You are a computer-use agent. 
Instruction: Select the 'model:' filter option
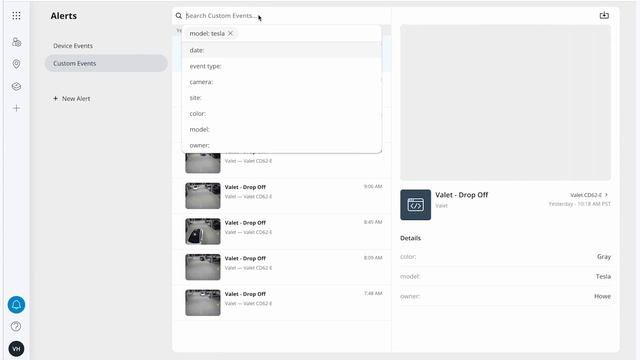click(282, 129)
